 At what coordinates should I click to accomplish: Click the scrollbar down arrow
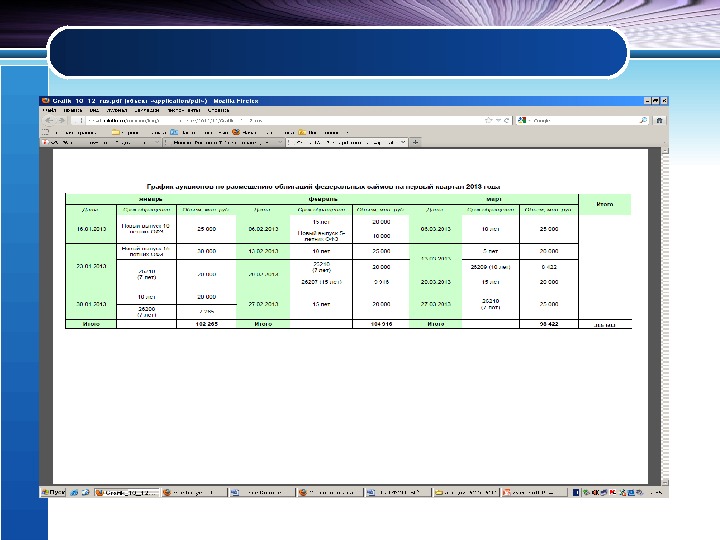[665, 482]
